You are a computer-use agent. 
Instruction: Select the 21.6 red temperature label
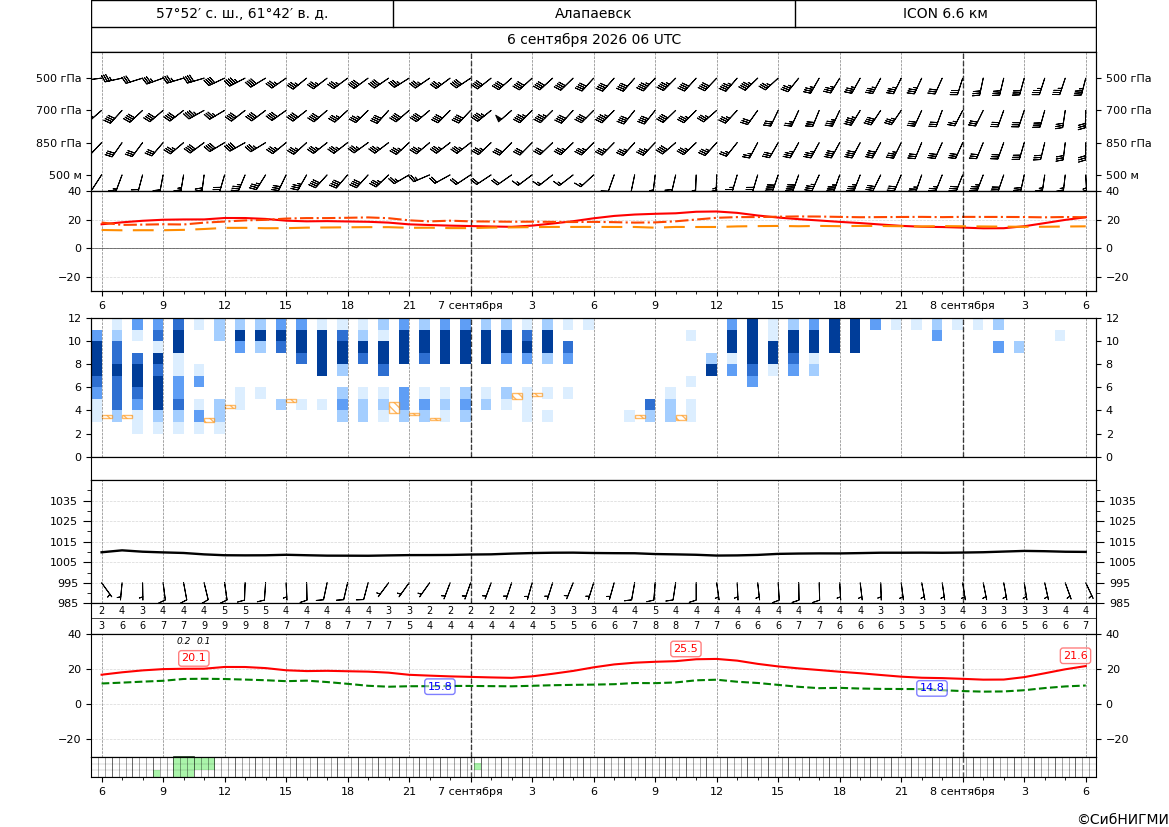pos(1075,655)
